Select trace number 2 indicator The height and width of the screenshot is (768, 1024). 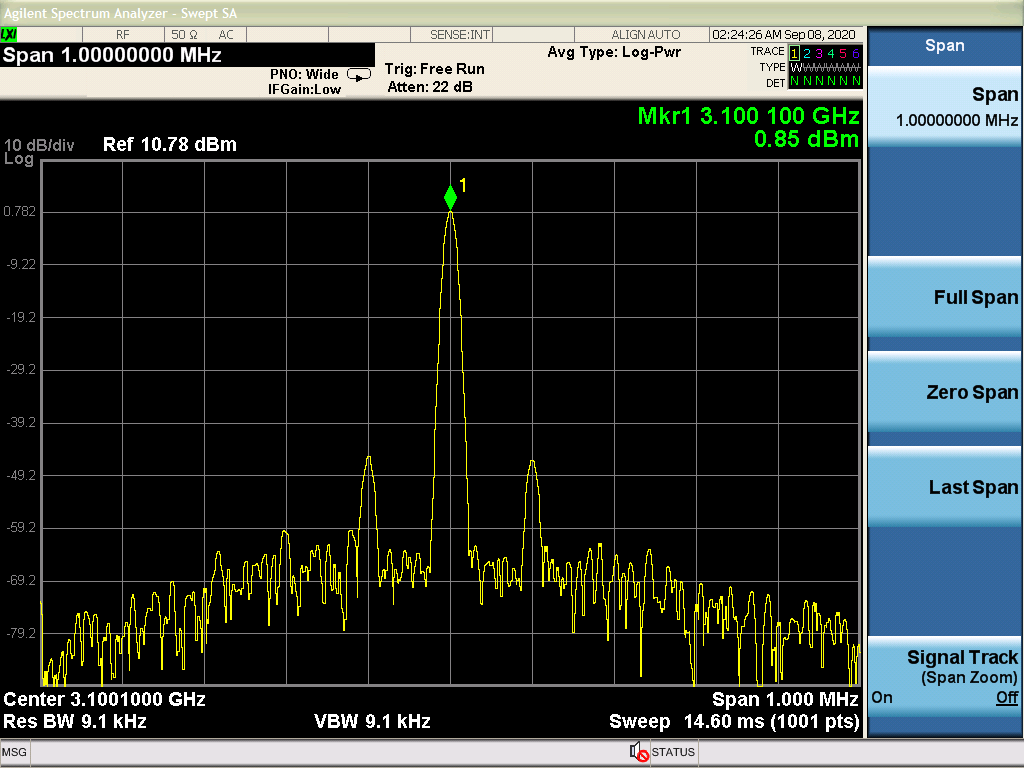tap(807, 53)
